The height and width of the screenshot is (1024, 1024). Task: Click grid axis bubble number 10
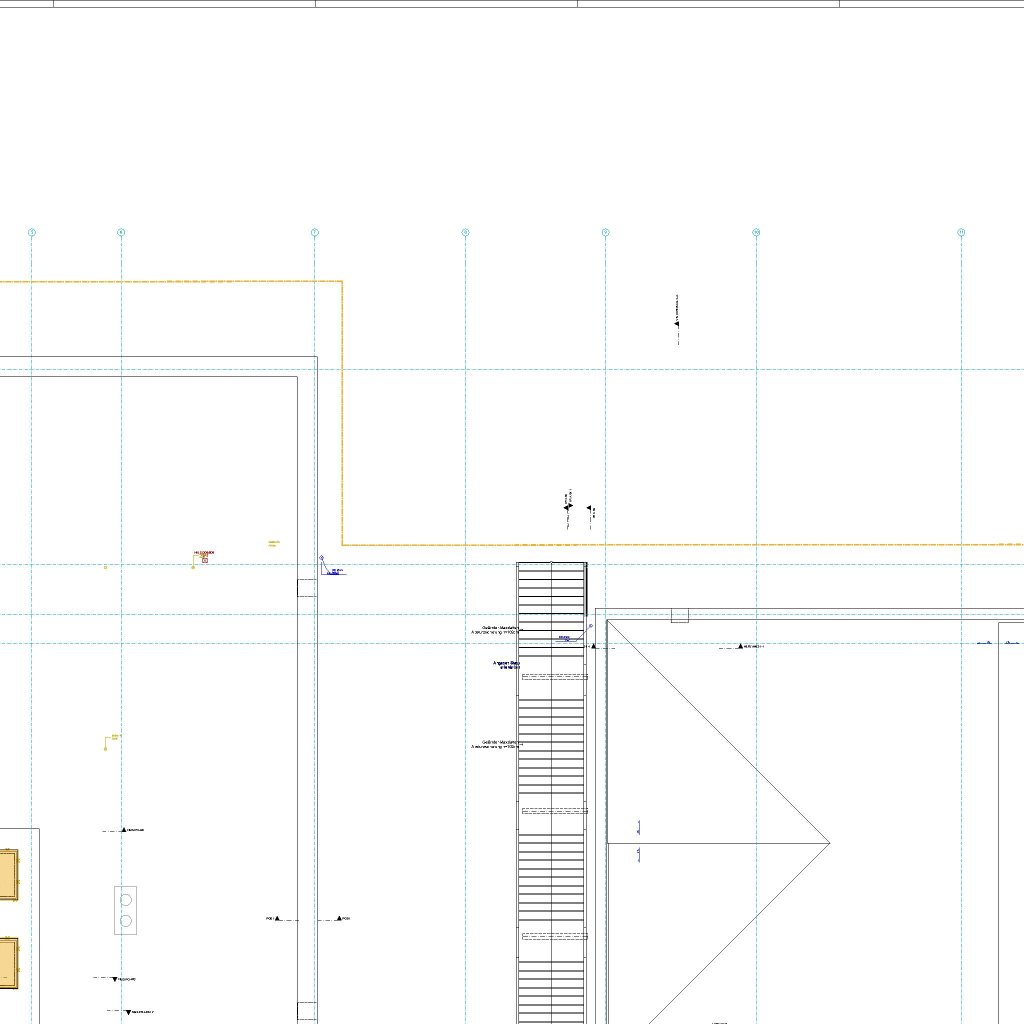click(756, 233)
